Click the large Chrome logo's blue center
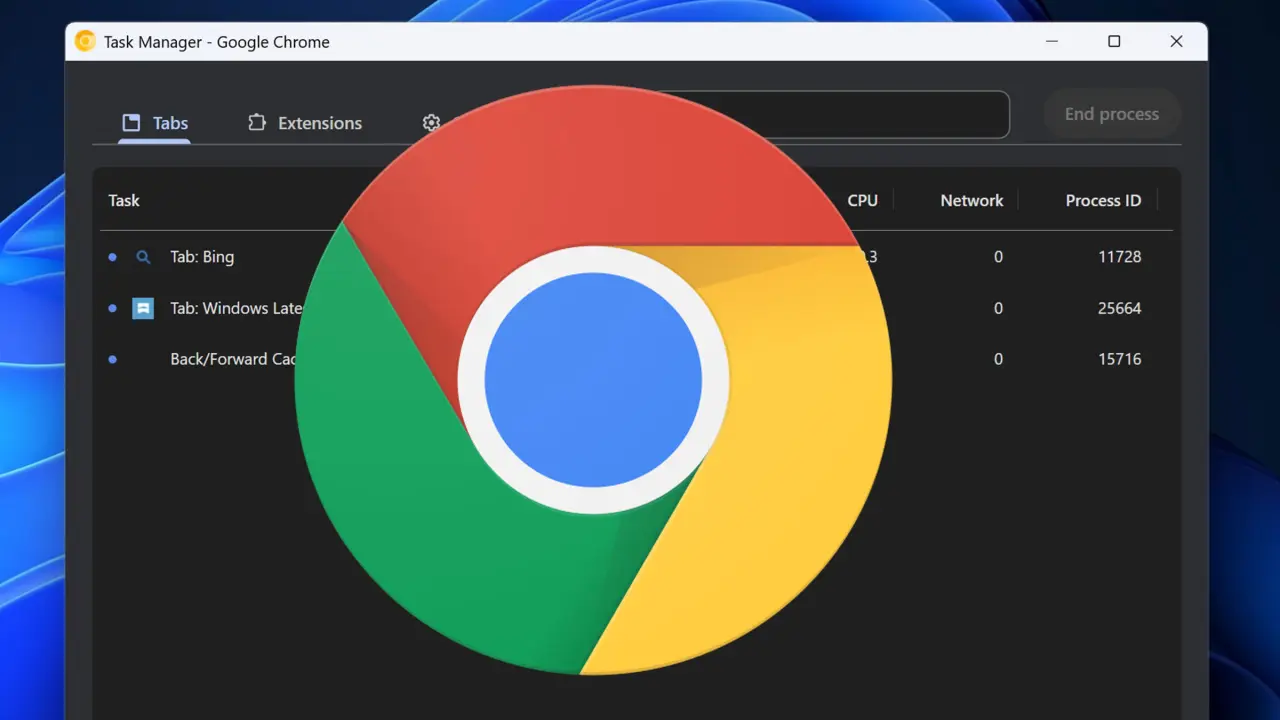1280x720 pixels. click(x=593, y=380)
